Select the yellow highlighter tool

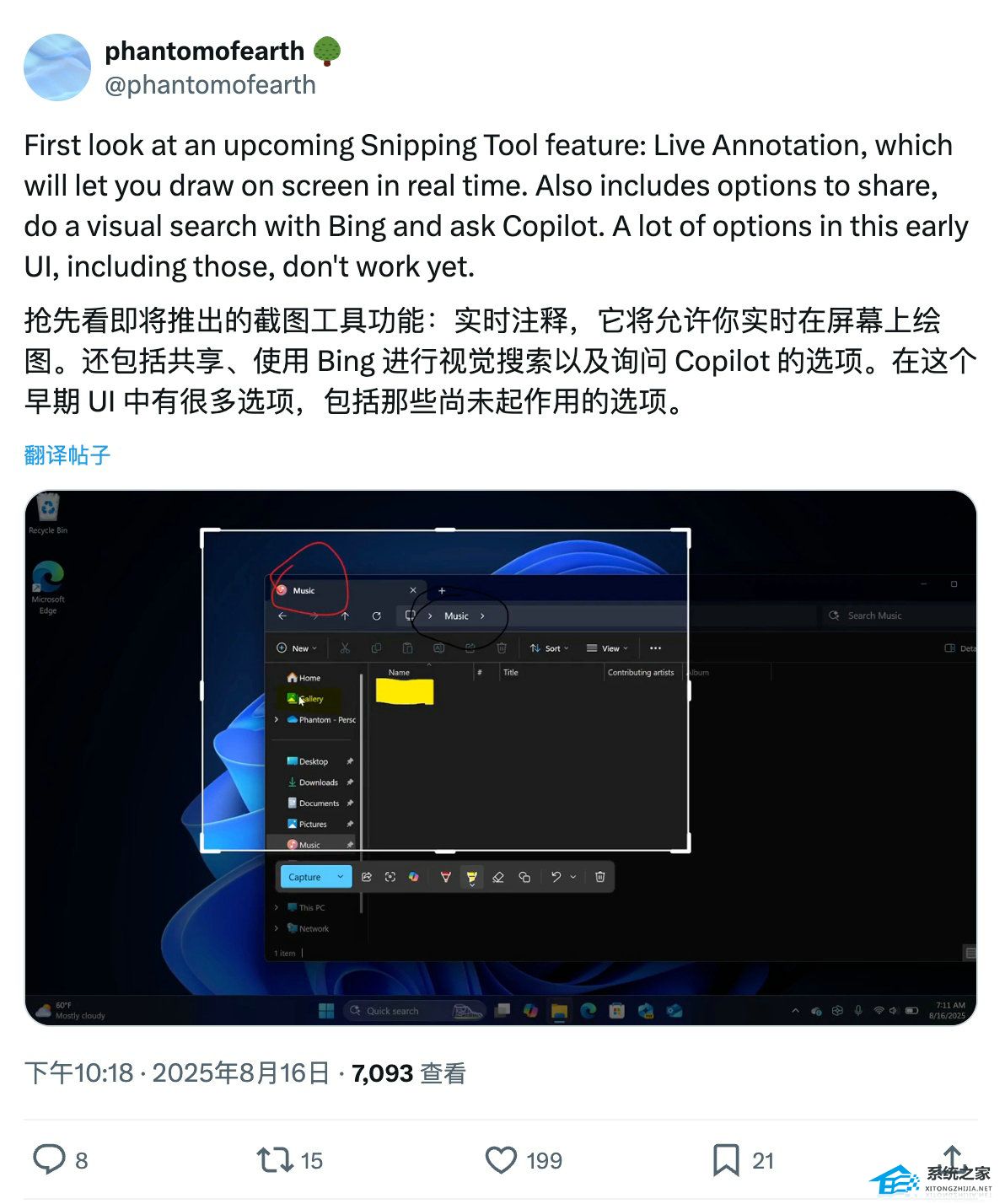pos(472,878)
